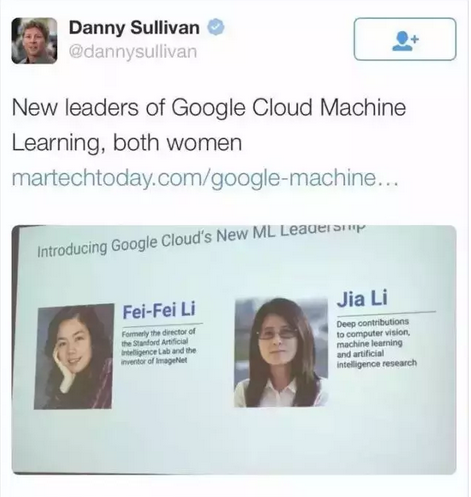471x497 pixels.
Task: Click the 'Fei-Fei Li' name heading
Action: pyautogui.click(x=159, y=310)
